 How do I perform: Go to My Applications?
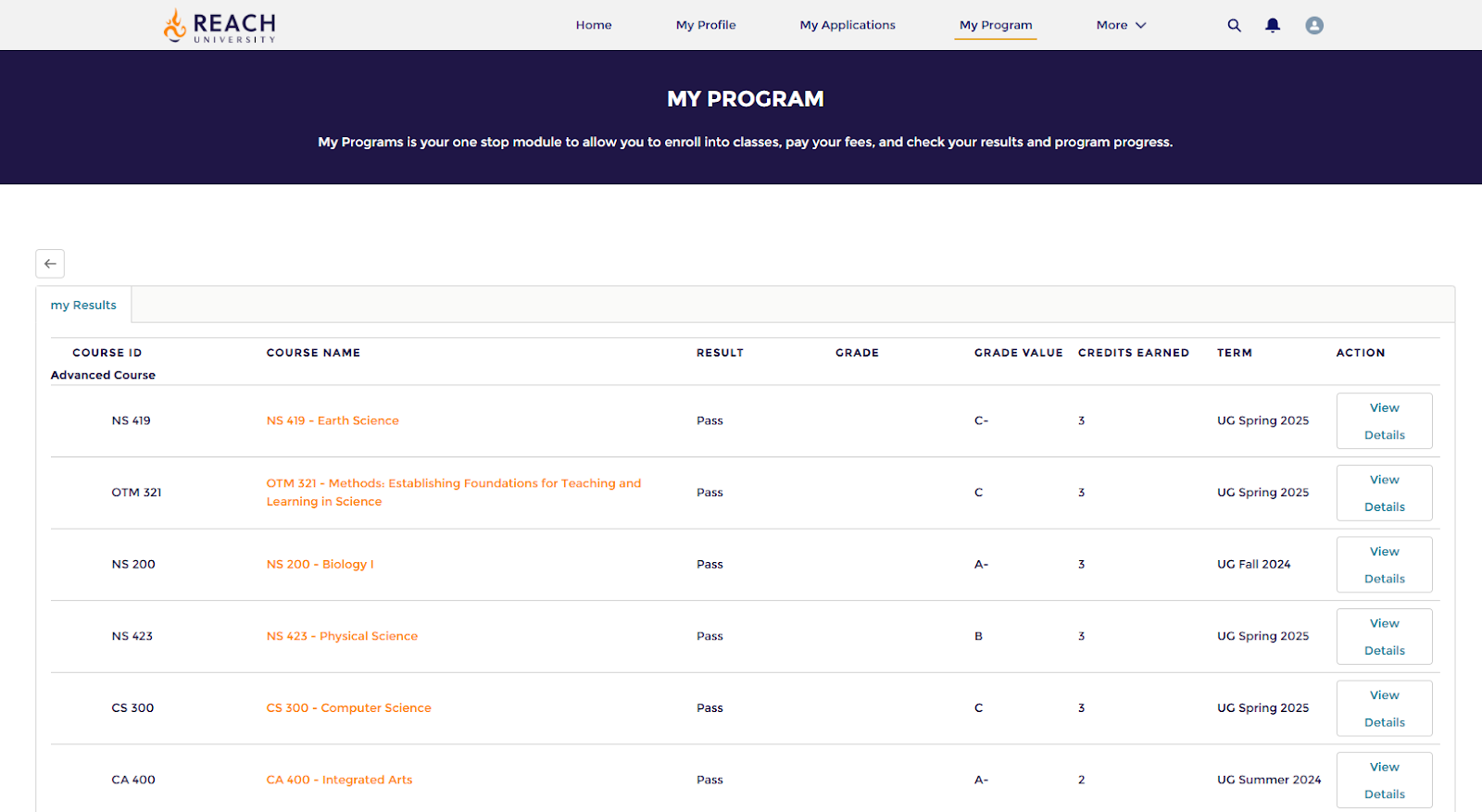click(x=847, y=25)
